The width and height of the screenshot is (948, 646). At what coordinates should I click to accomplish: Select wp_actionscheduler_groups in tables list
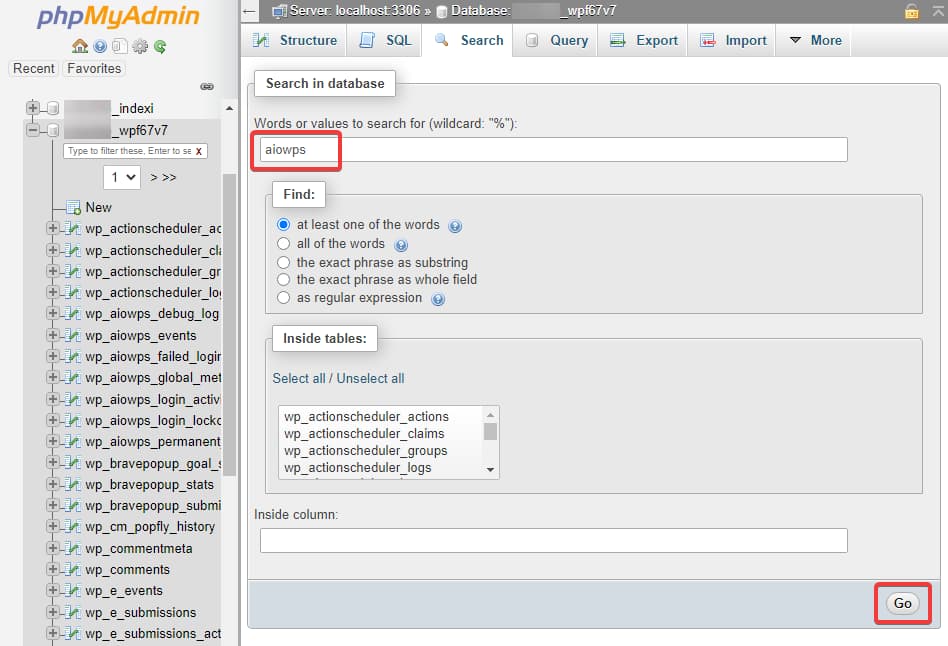click(366, 451)
